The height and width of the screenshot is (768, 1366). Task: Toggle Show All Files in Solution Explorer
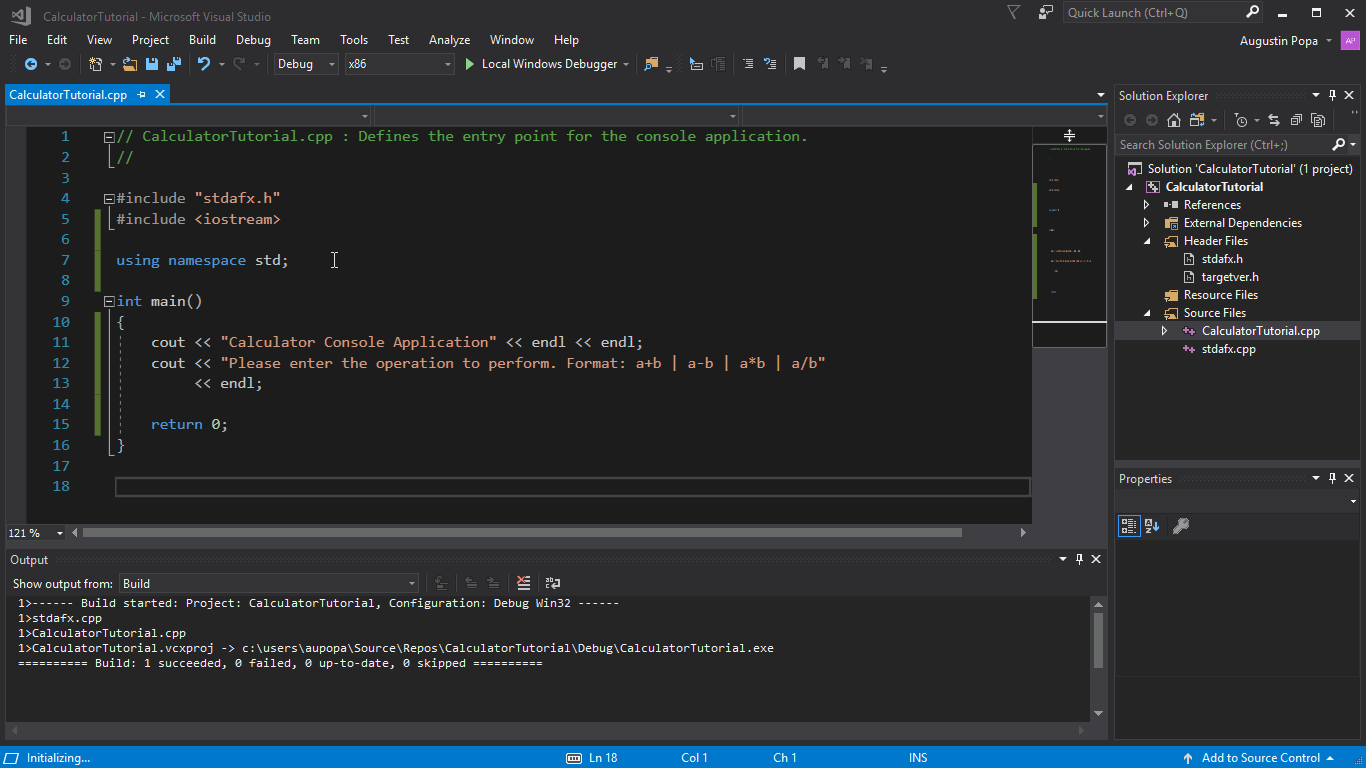(1318, 120)
